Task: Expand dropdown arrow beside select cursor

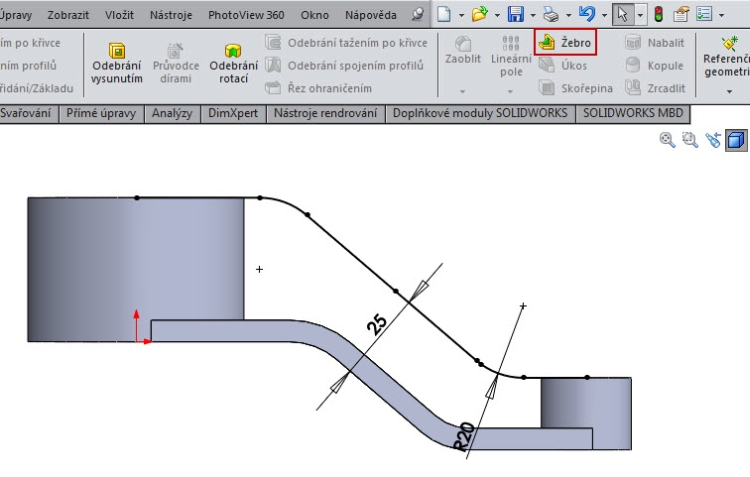Action: pos(640,15)
